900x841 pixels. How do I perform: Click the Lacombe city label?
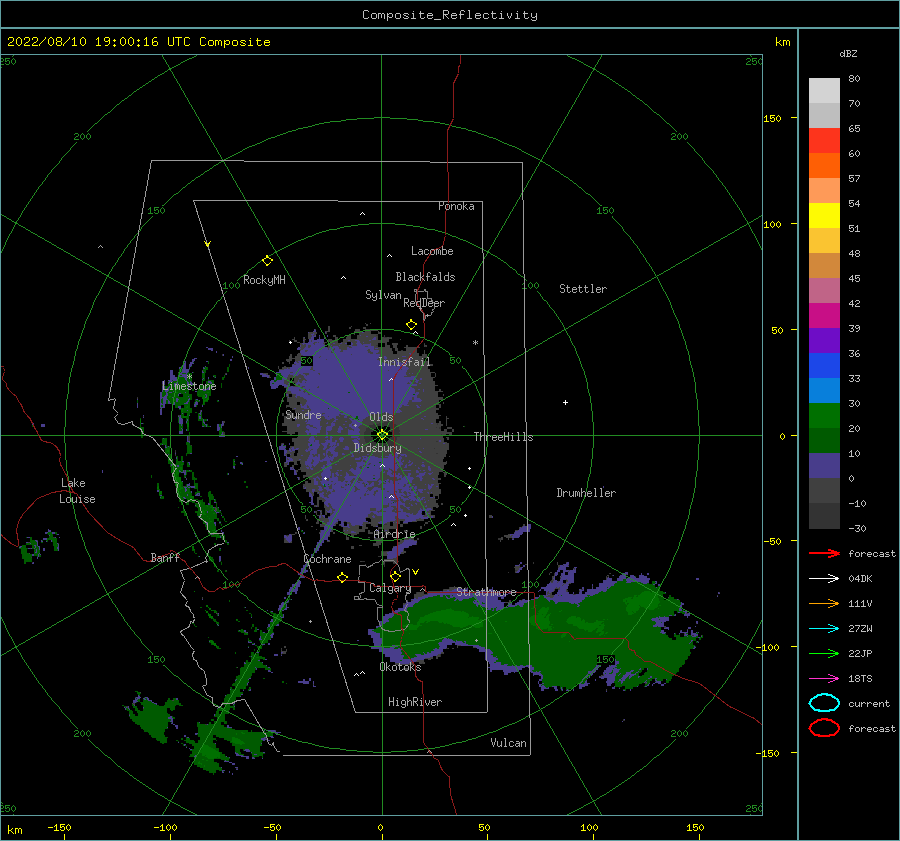432,251
